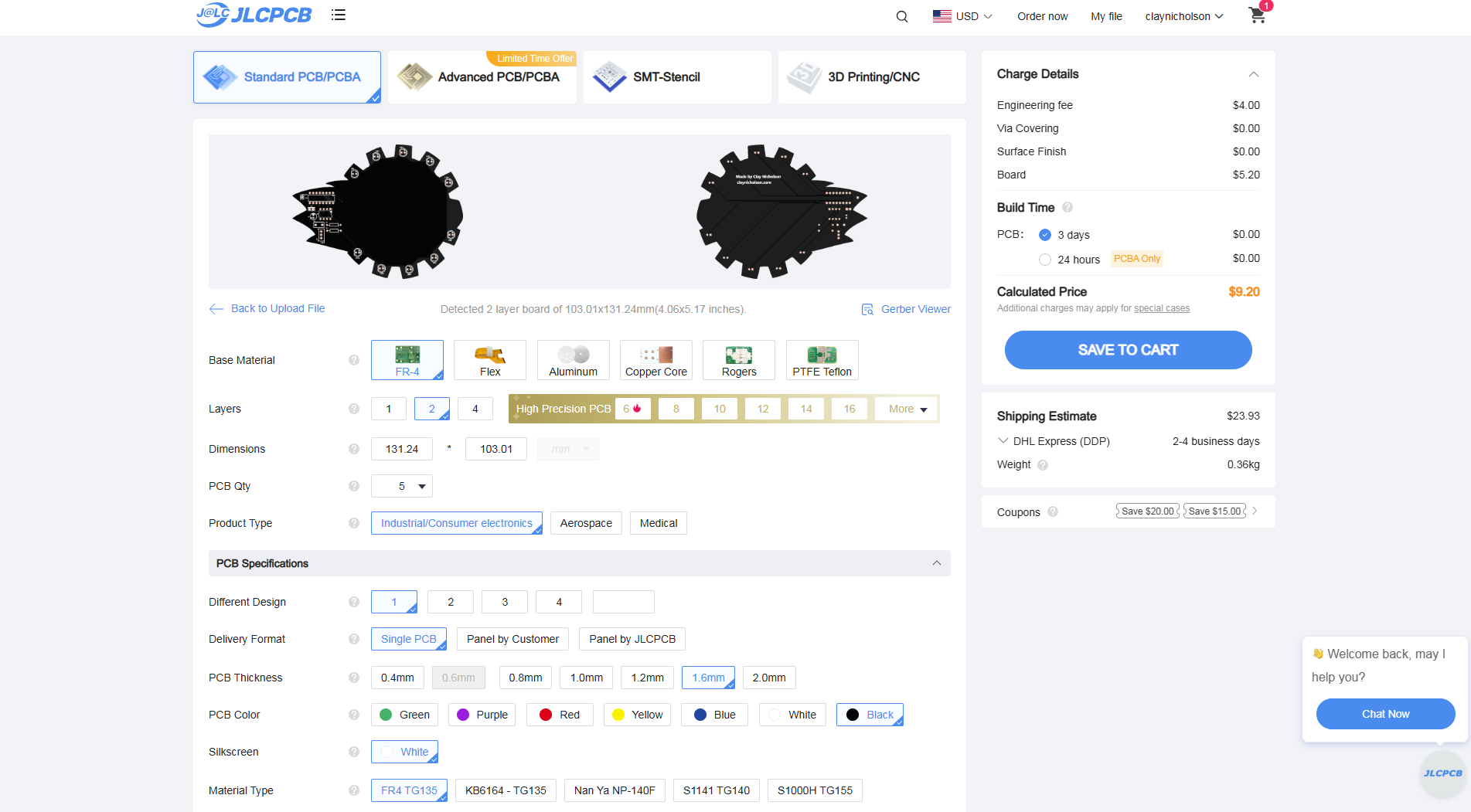Collapse the PCB Specifications section
The height and width of the screenshot is (812, 1471).
pyautogui.click(x=937, y=563)
